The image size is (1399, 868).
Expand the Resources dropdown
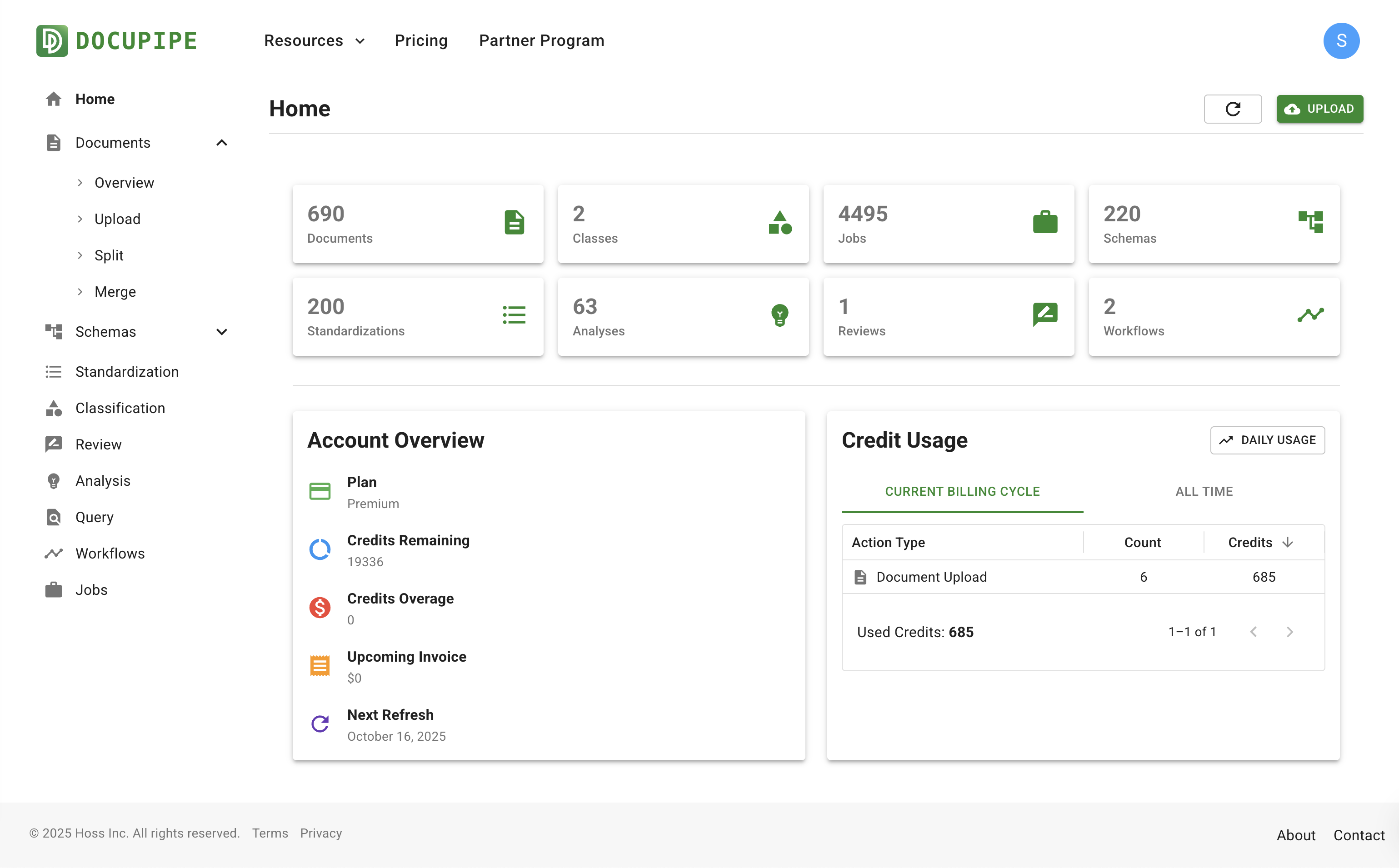(x=315, y=40)
